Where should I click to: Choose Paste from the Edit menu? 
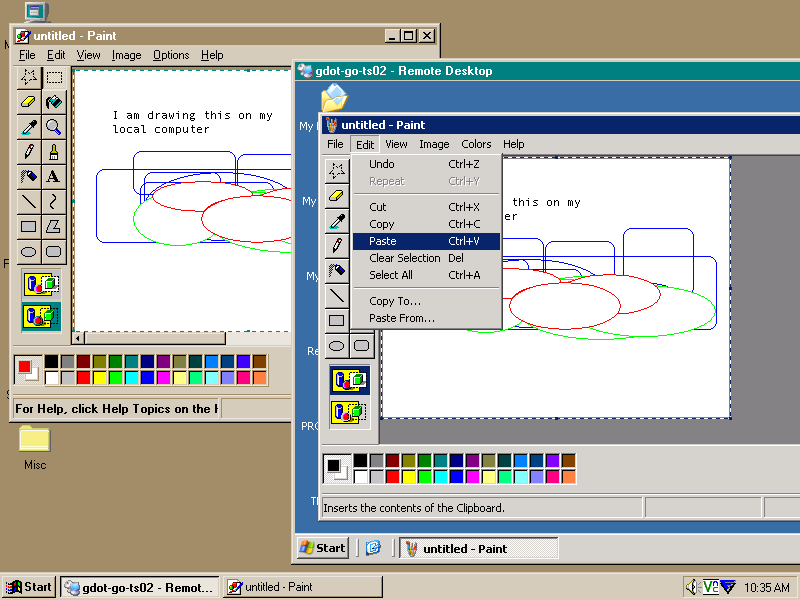pos(383,241)
